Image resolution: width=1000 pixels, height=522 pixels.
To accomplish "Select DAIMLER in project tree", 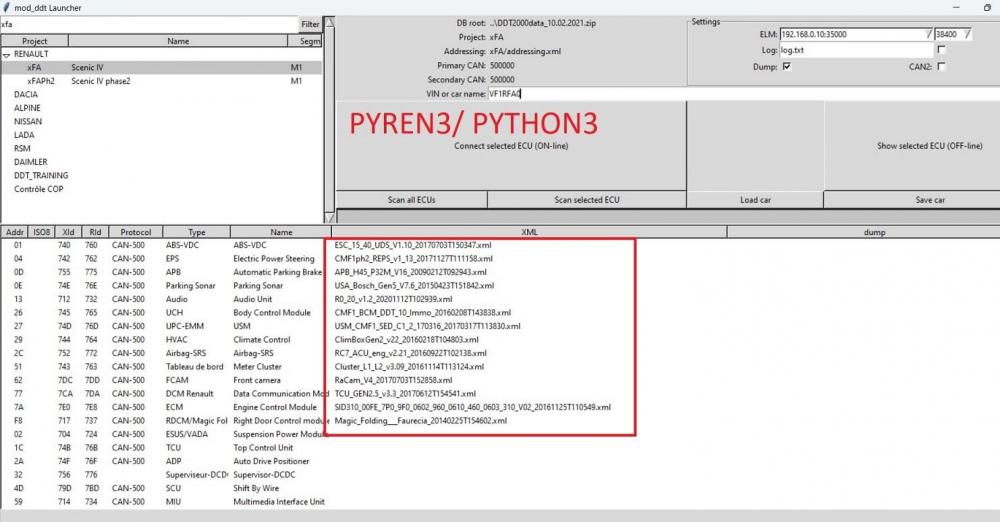I will click(31, 162).
